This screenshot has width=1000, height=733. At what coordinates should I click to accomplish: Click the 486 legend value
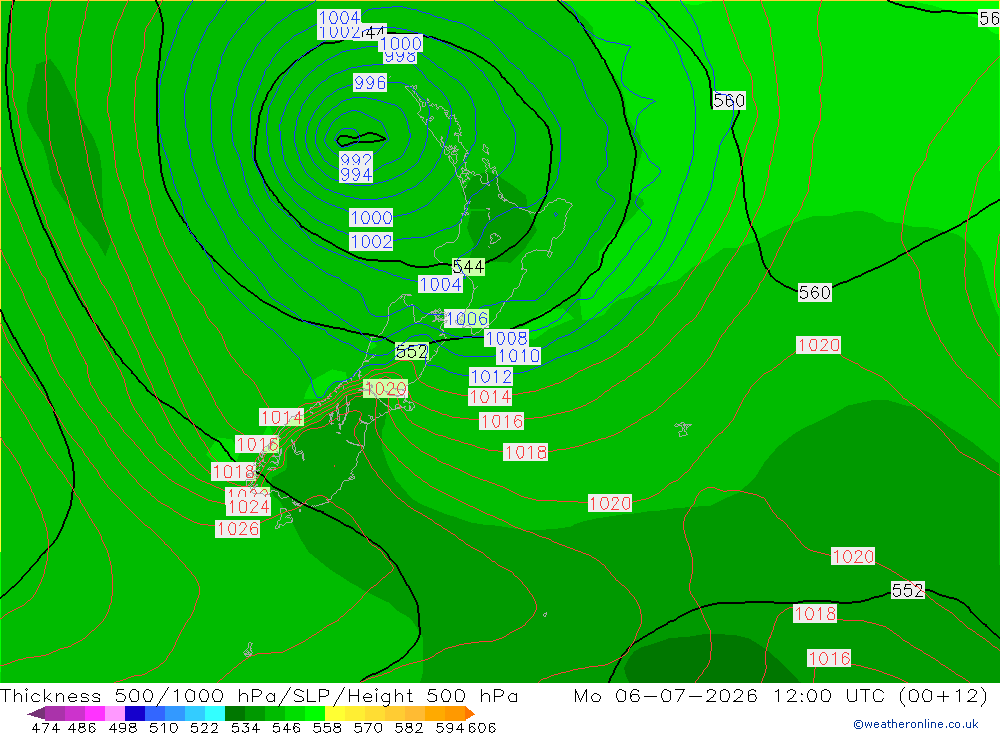82,728
